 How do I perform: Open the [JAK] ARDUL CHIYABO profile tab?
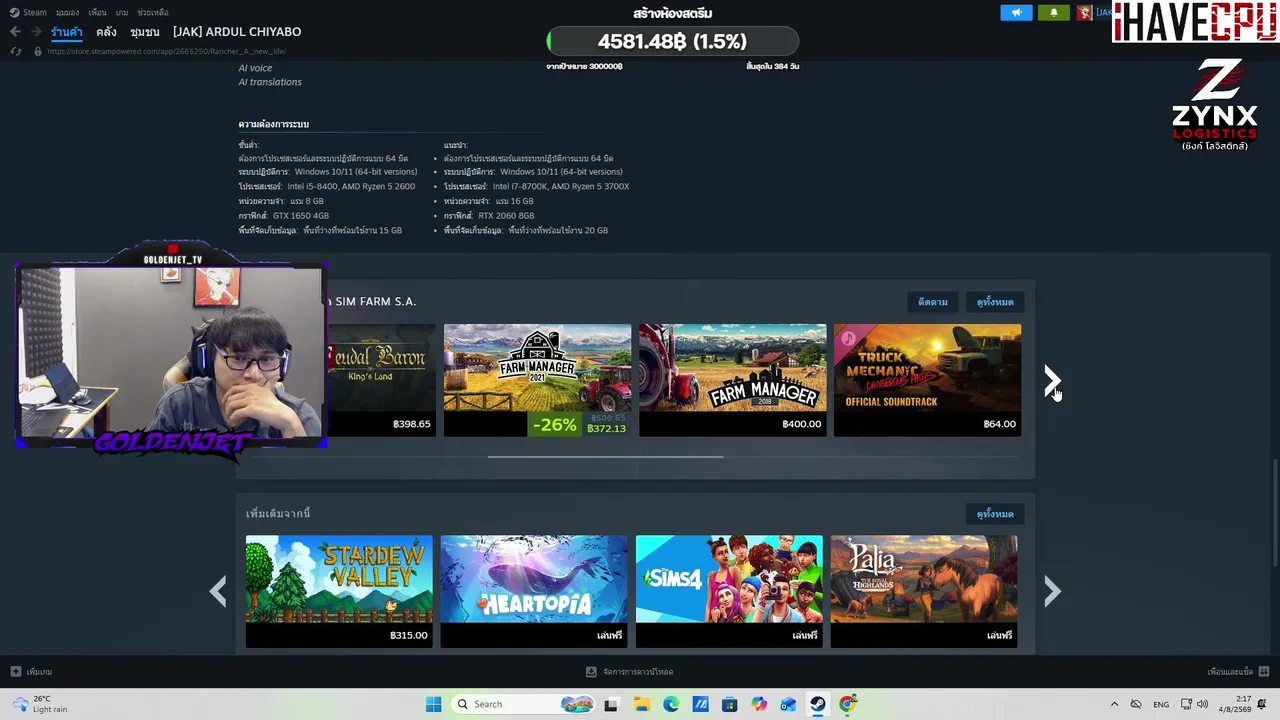pyautogui.click(x=237, y=32)
